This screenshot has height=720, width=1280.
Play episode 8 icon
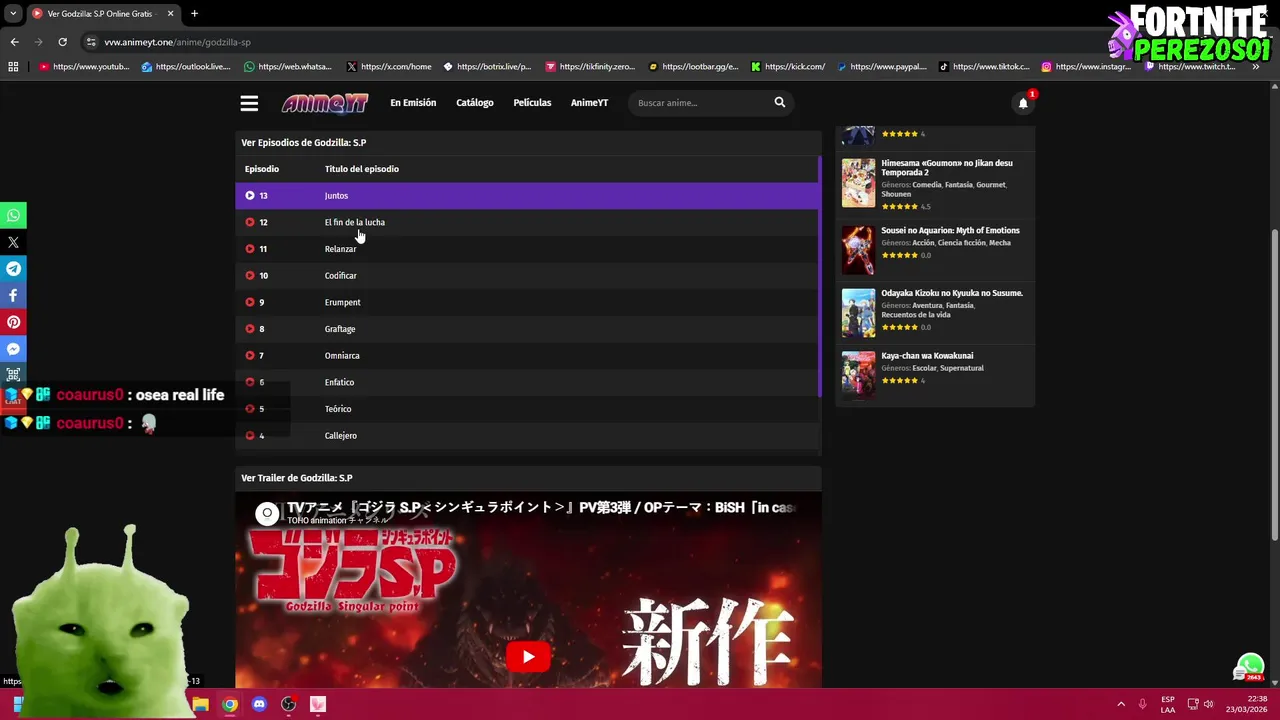tap(250, 329)
